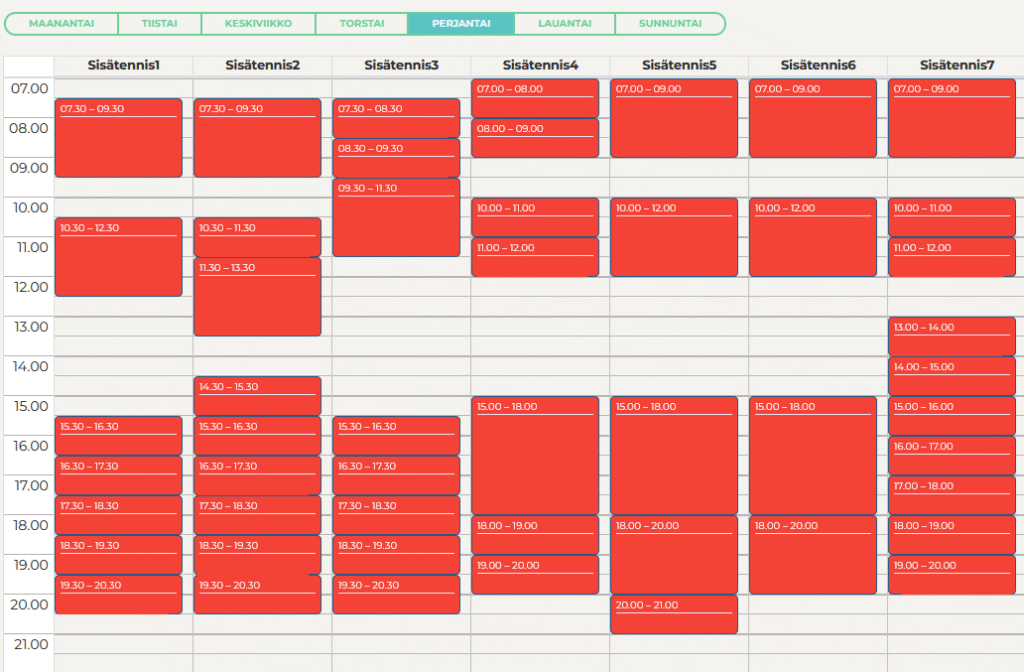Switch to the Tiistai tab
This screenshot has width=1024, height=672.
pyautogui.click(x=159, y=23)
